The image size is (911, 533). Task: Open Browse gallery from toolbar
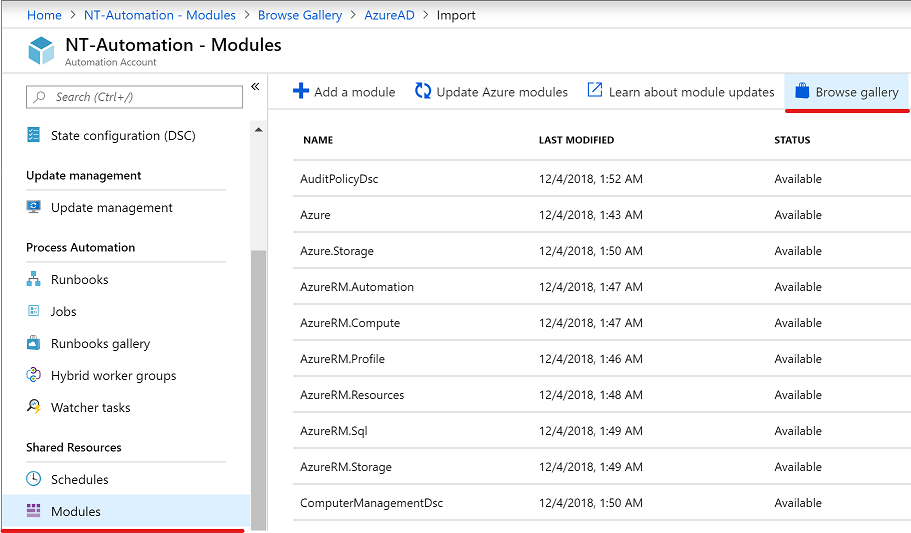click(847, 92)
